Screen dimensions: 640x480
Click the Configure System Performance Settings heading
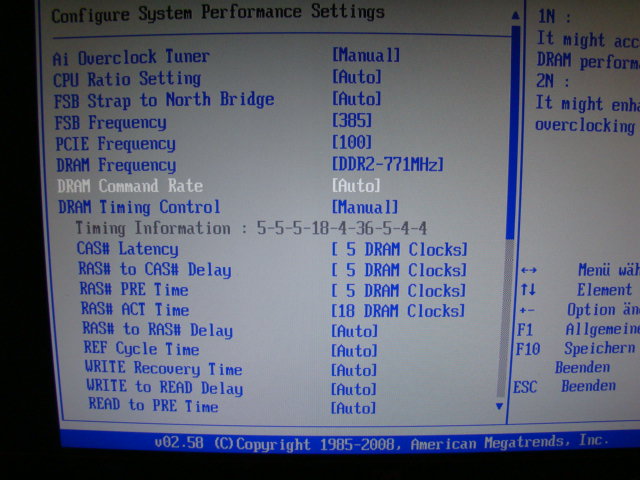(x=218, y=13)
